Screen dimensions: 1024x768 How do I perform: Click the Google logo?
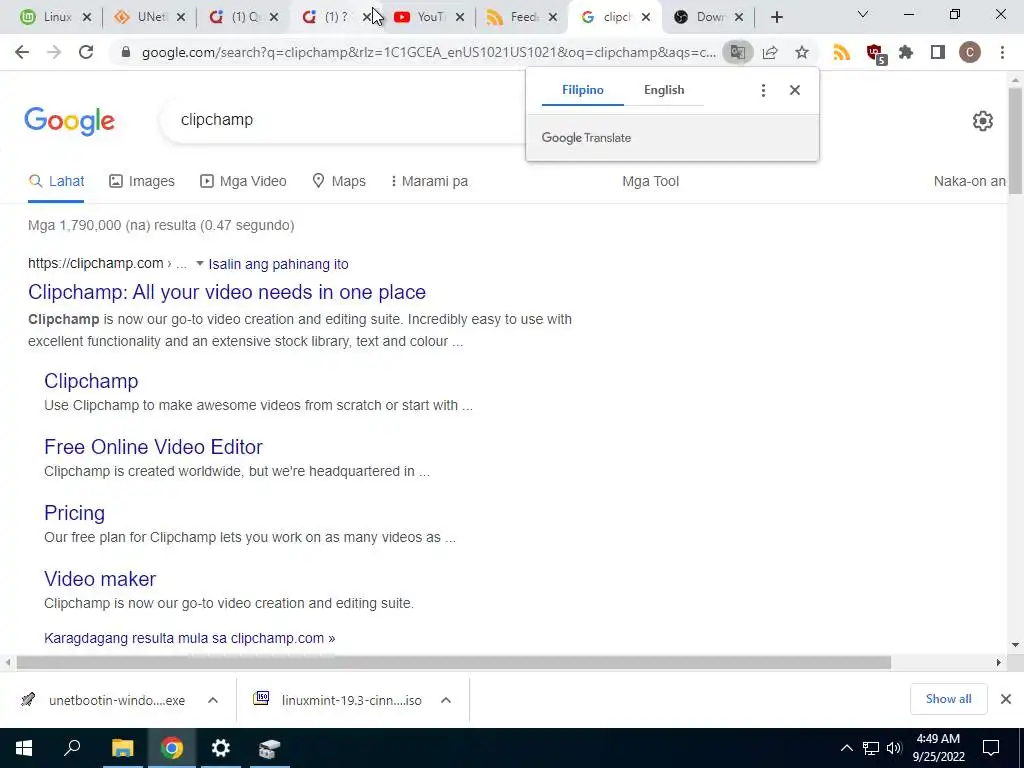(69, 121)
